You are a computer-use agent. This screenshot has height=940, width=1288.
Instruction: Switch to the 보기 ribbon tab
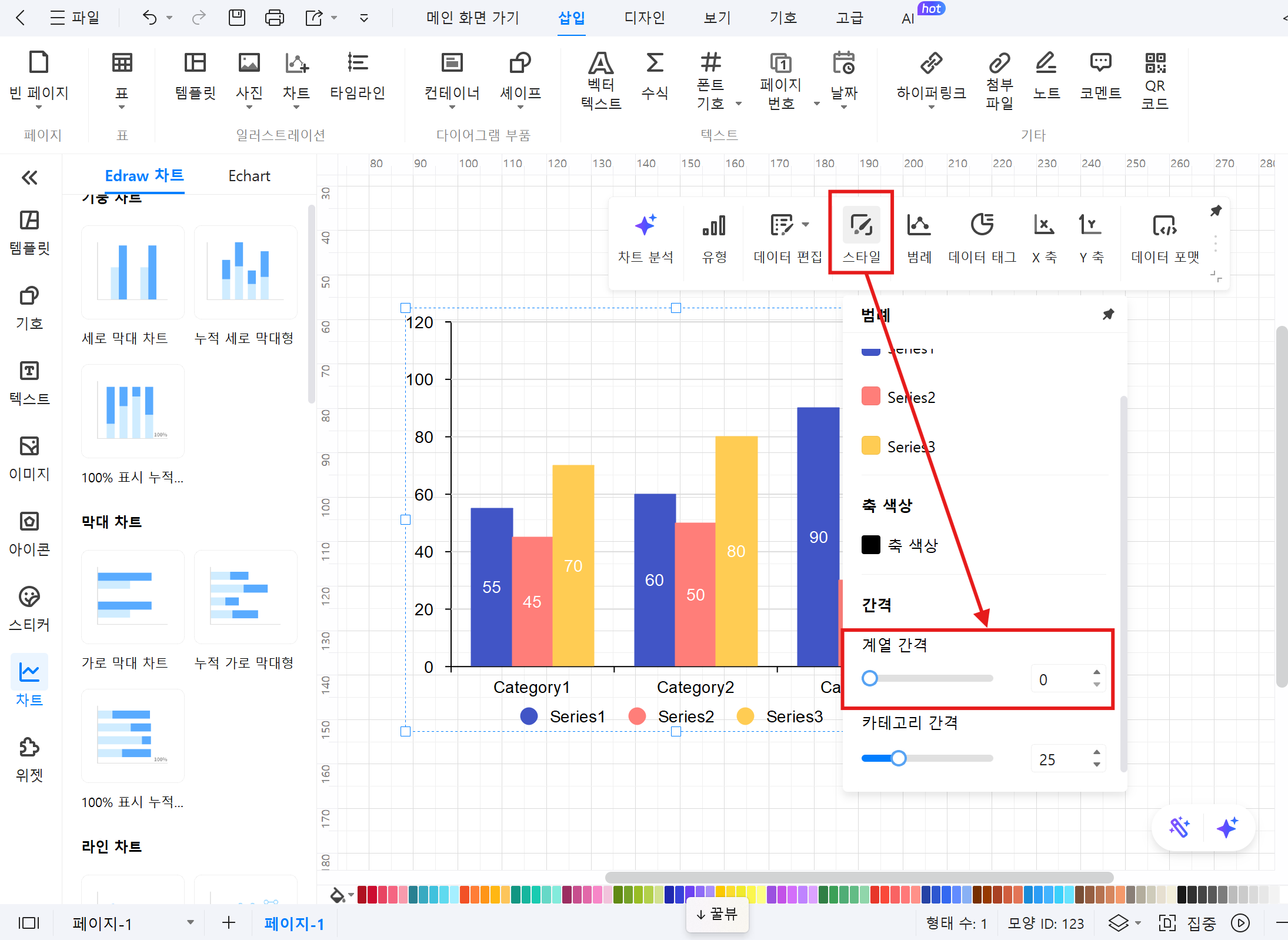point(718,18)
